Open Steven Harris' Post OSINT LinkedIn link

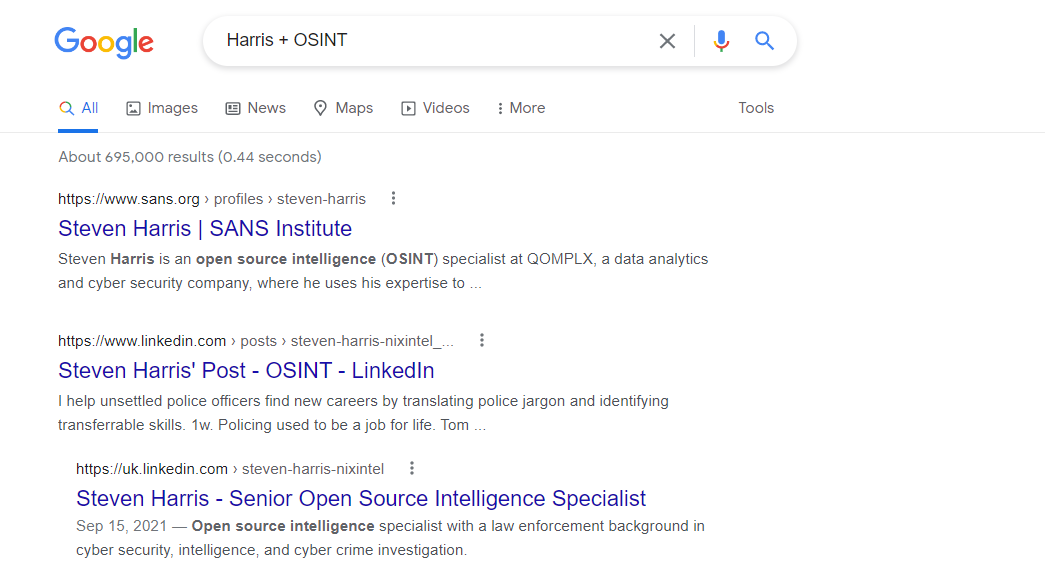tap(246, 370)
